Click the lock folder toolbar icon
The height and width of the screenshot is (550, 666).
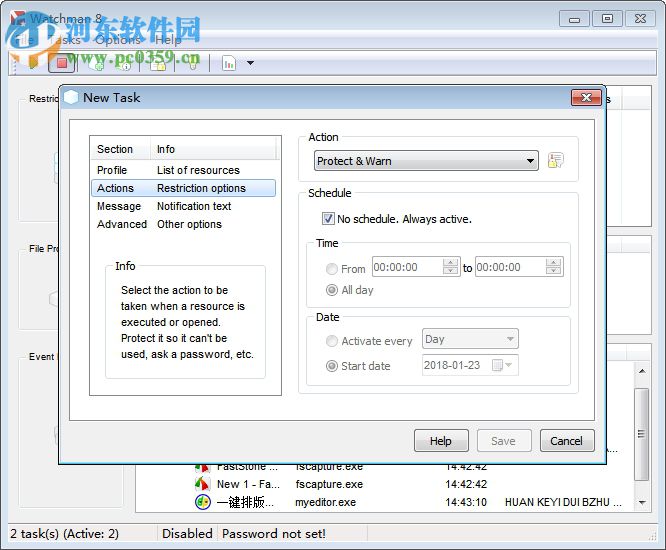pos(157,63)
